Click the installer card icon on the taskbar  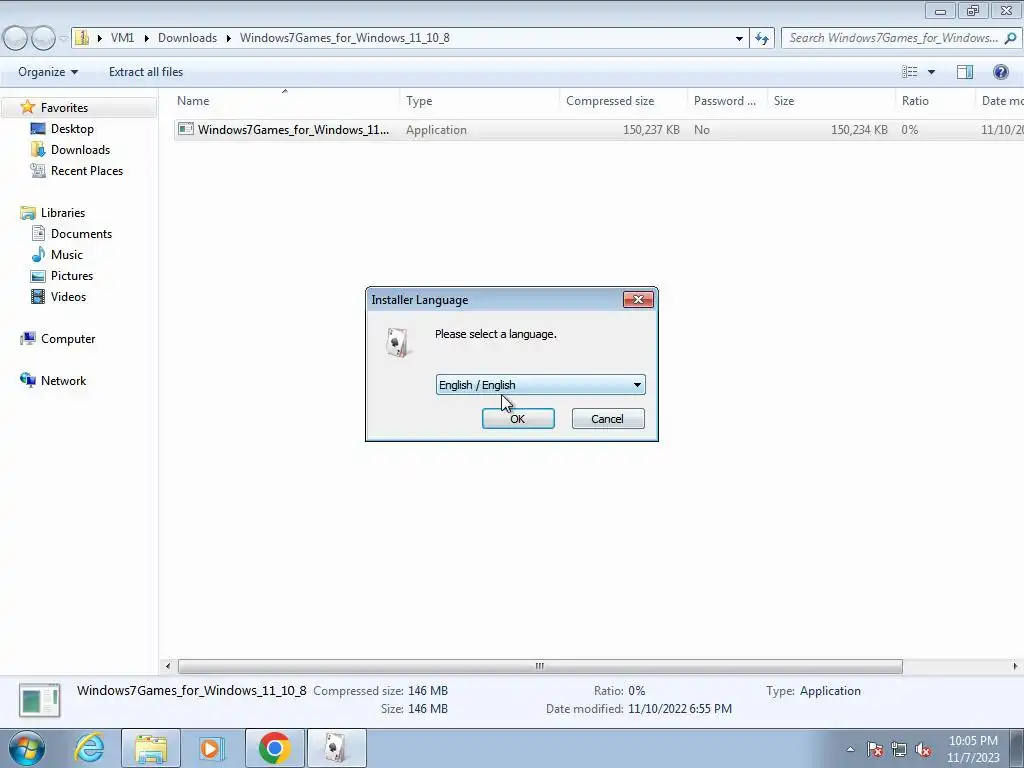coord(336,748)
